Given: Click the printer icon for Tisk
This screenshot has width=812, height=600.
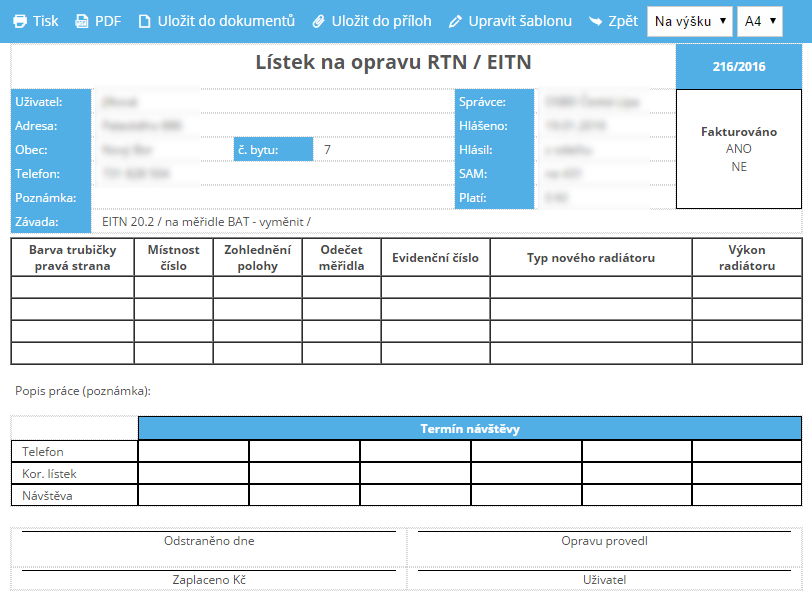Looking at the screenshot, I should 19,21.
